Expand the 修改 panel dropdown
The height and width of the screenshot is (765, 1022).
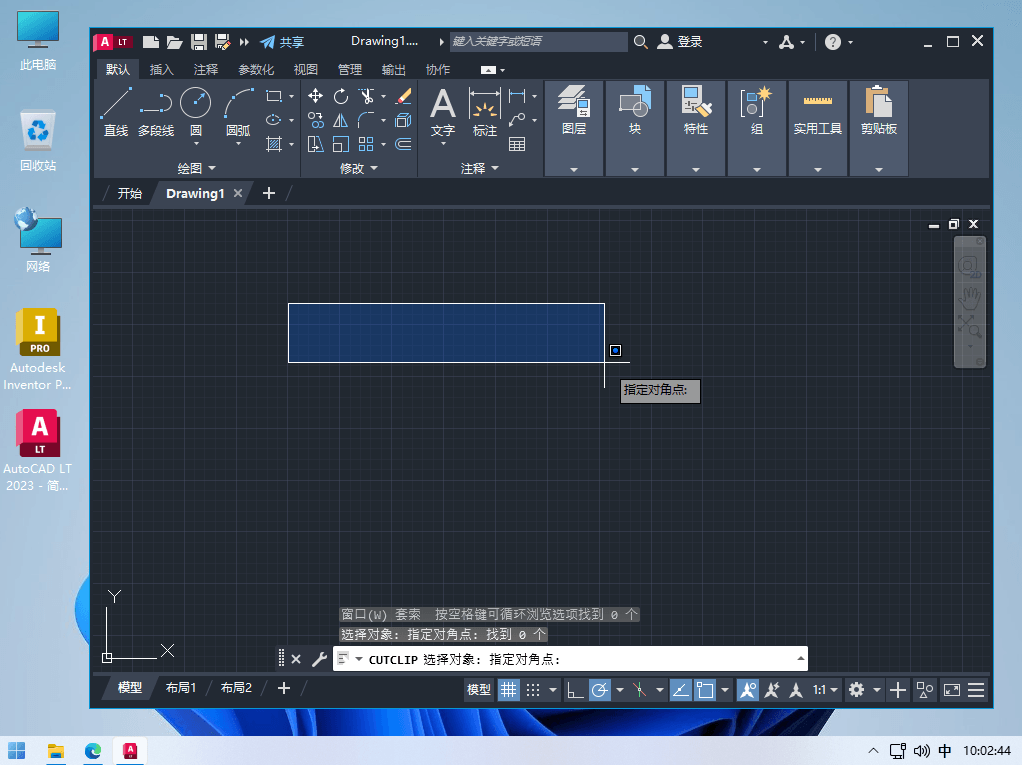tap(358, 168)
